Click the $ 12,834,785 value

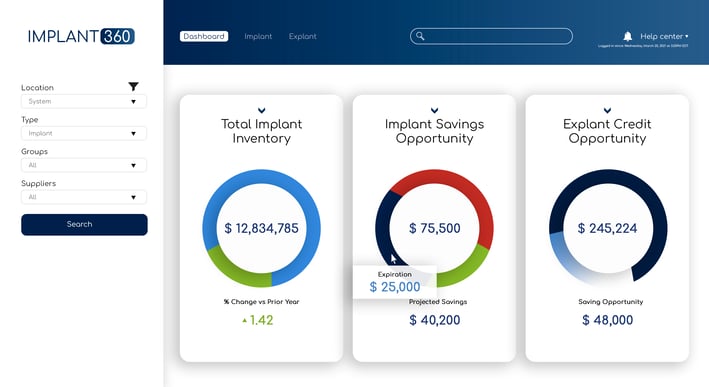pyautogui.click(x=261, y=228)
